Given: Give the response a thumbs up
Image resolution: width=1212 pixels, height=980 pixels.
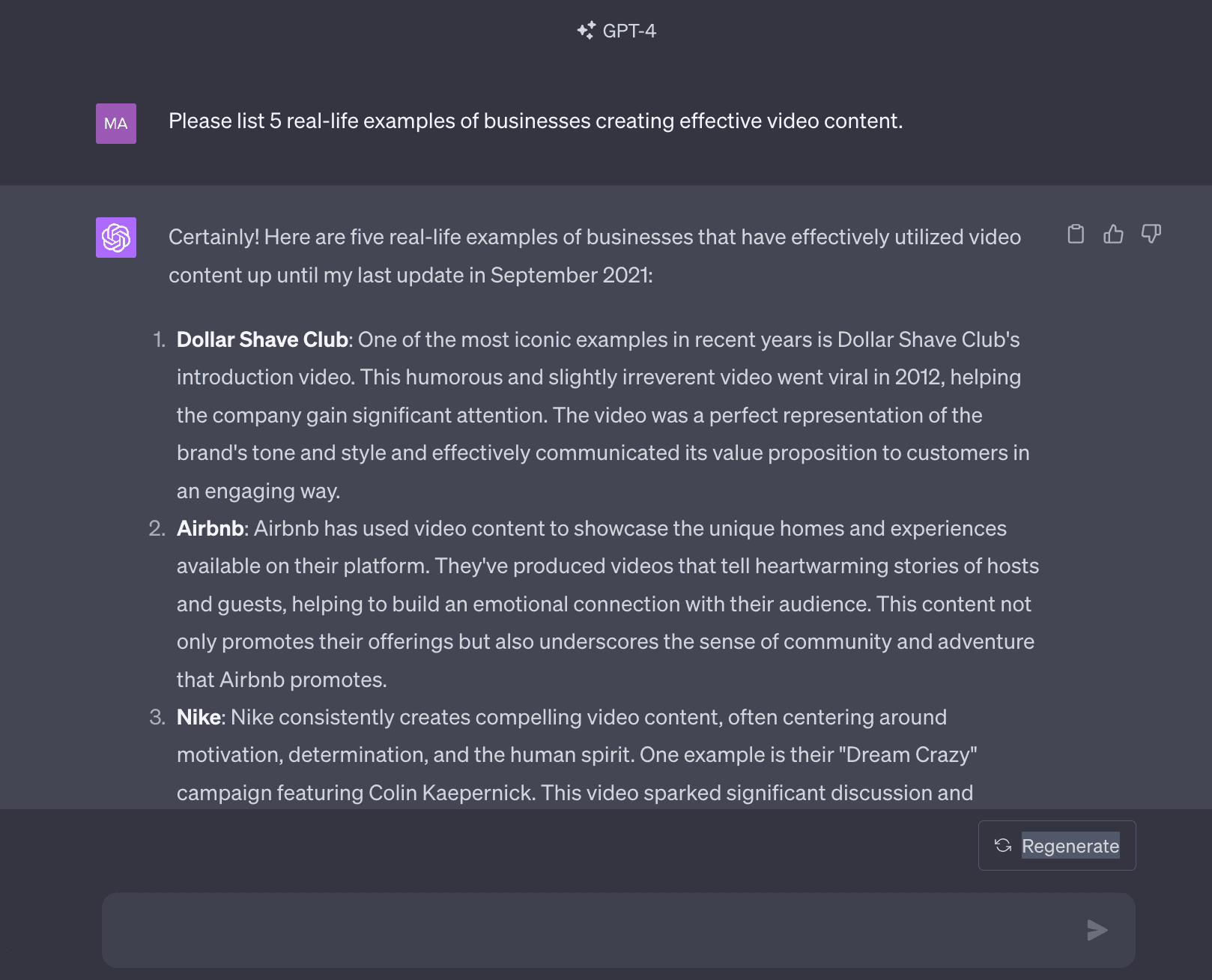Looking at the screenshot, I should pyautogui.click(x=1113, y=235).
